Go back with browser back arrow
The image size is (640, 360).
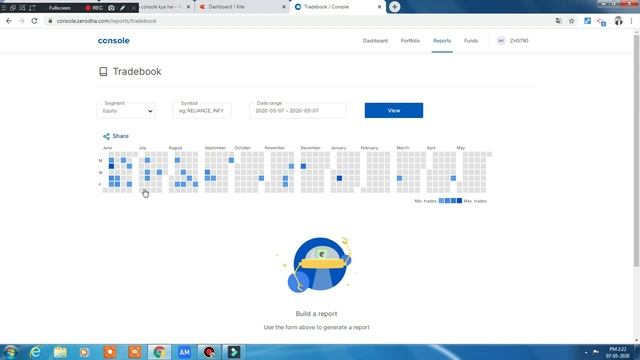click(9, 21)
